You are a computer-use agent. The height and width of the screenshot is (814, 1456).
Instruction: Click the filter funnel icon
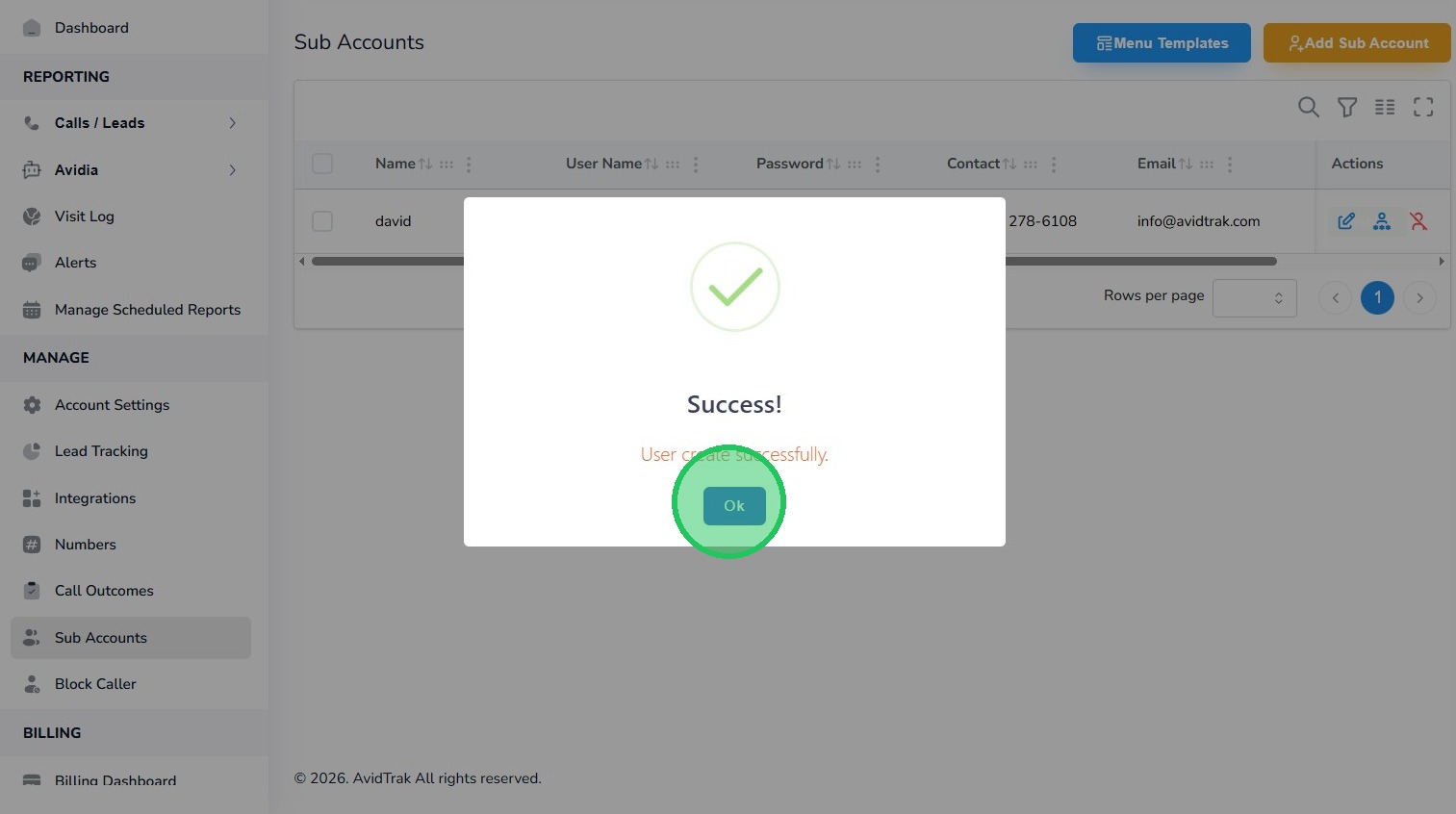point(1347,108)
